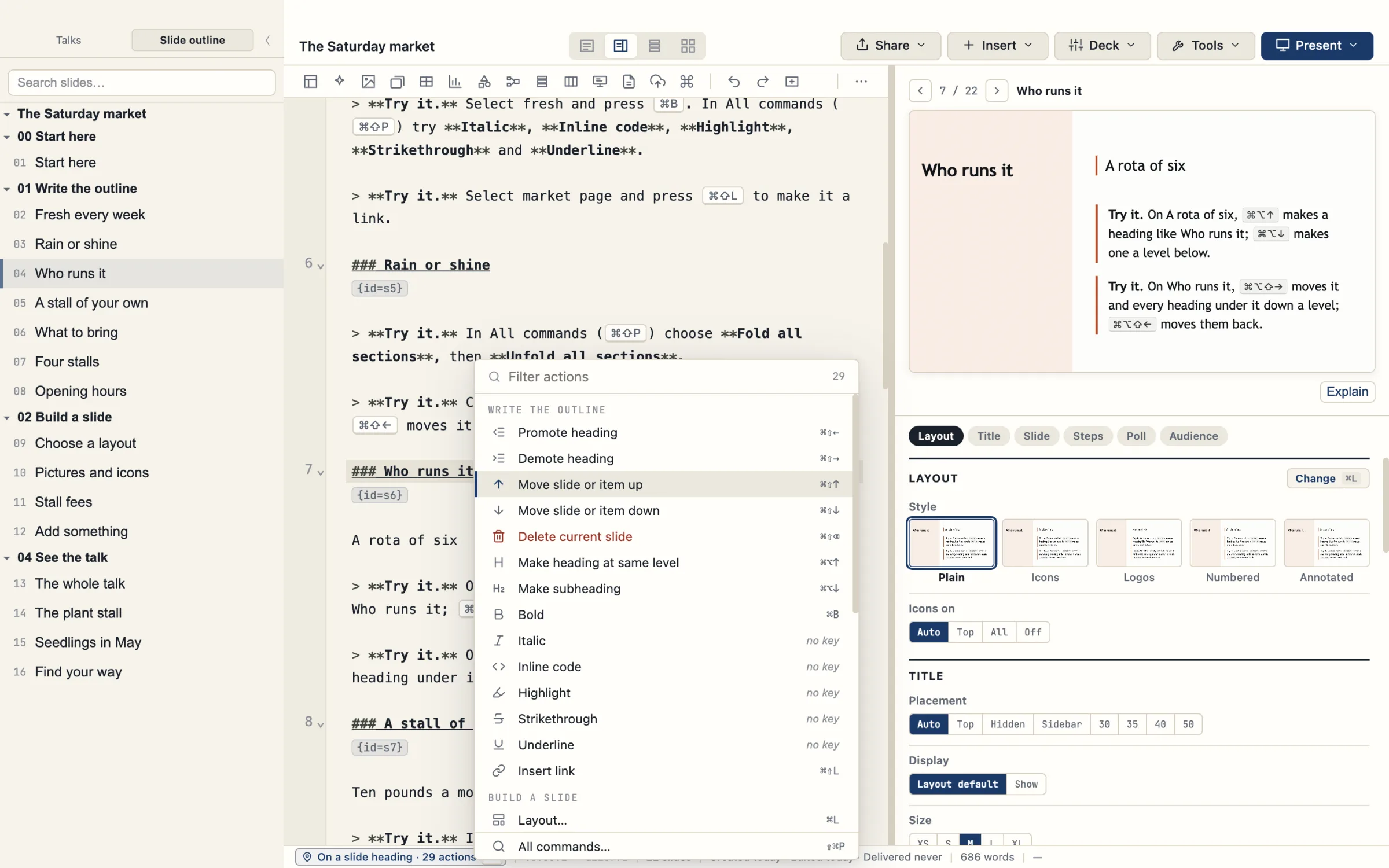
Task: Open the Share dropdown
Action: tap(891, 45)
